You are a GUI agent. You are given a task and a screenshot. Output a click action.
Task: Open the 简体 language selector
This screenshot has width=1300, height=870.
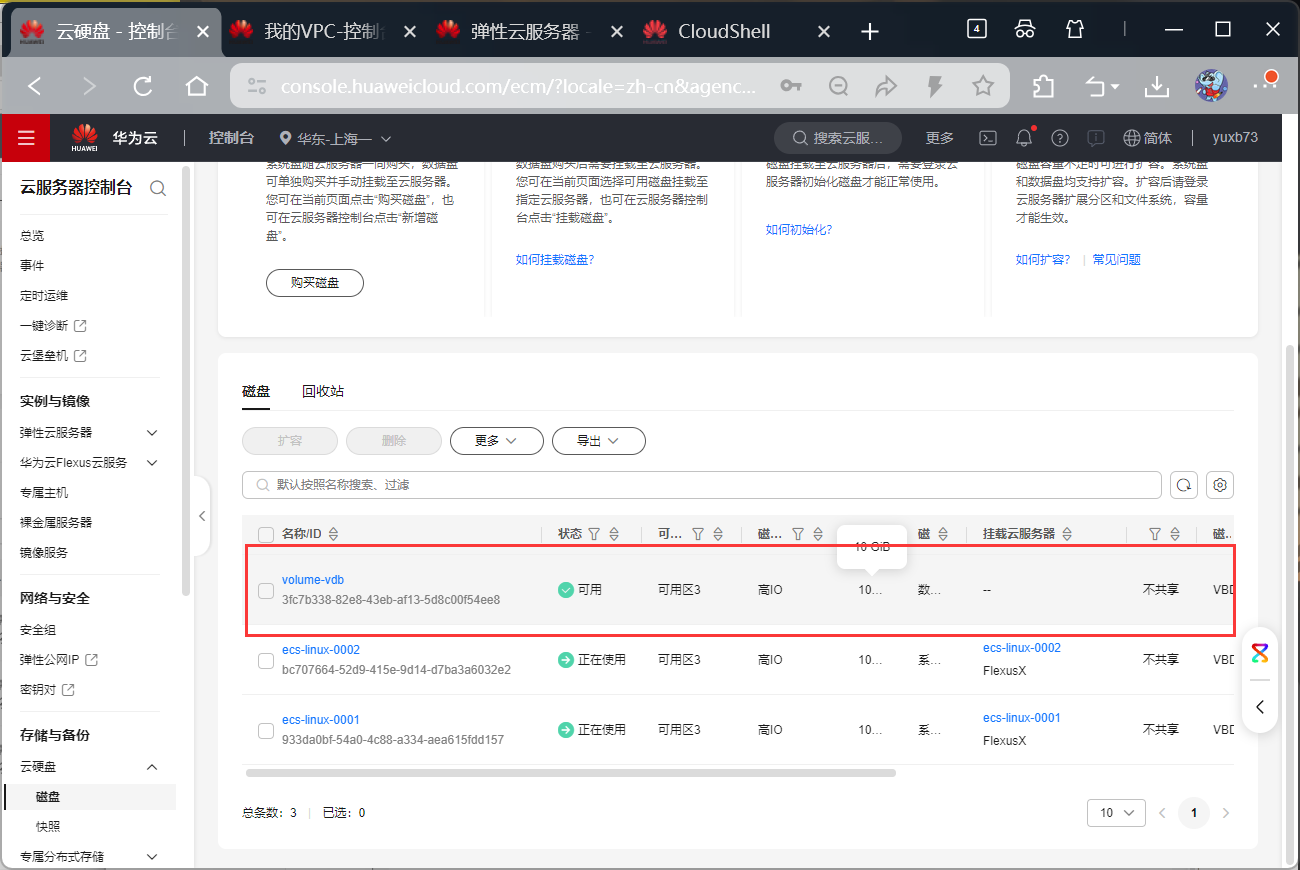1147,138
